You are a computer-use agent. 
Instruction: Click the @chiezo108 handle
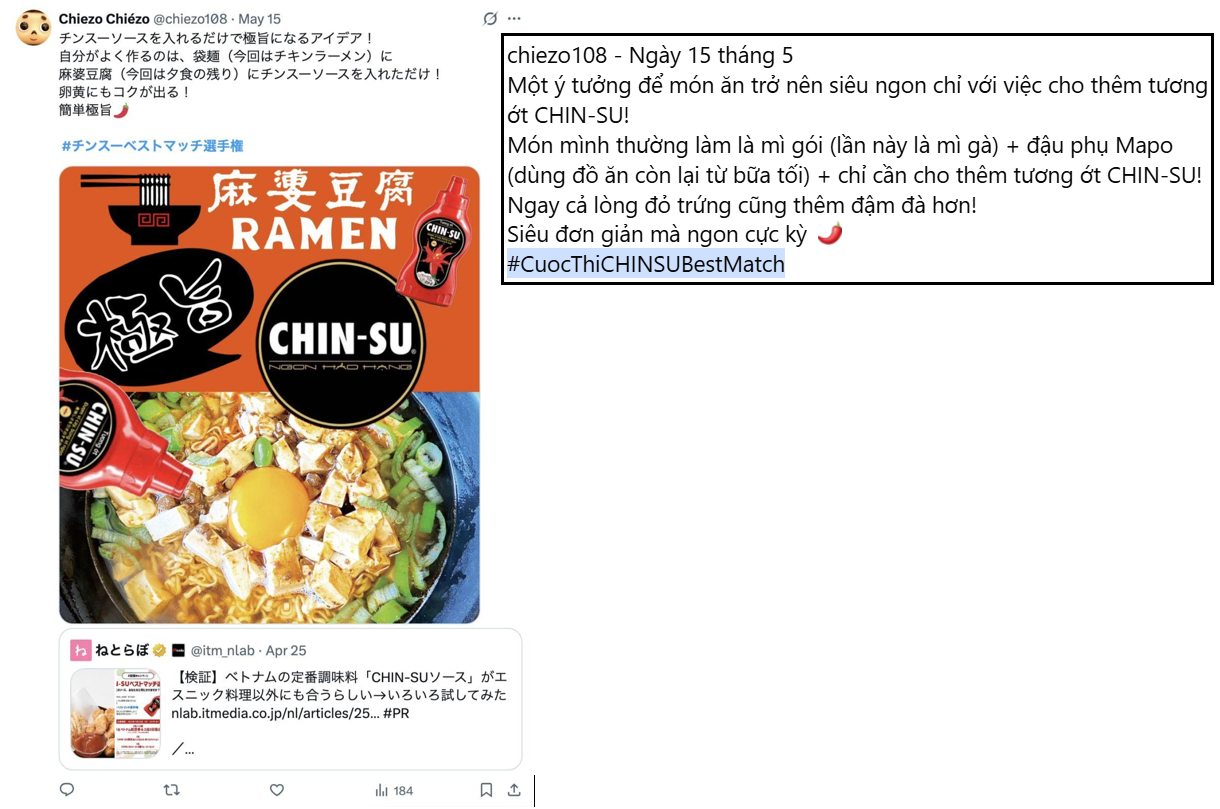click(x=190, y=18)
